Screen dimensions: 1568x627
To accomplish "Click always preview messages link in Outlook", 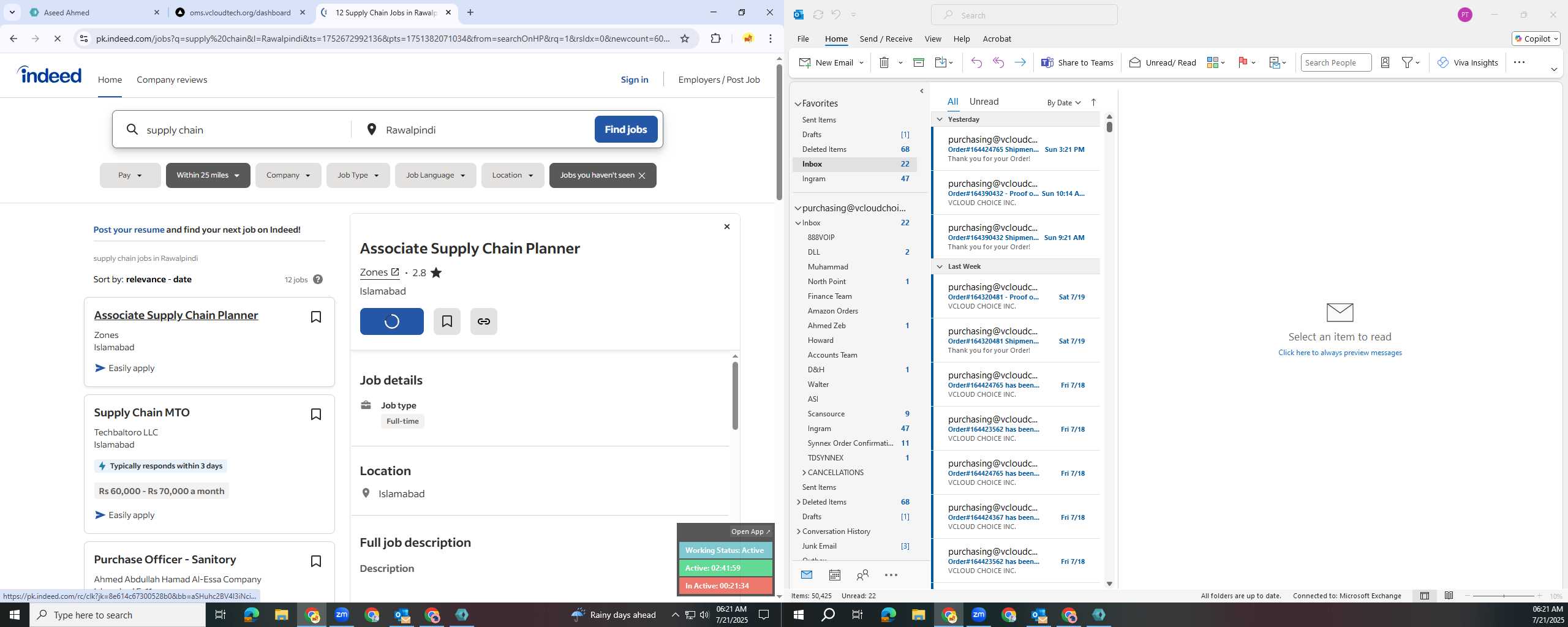I will [1340, 353].
